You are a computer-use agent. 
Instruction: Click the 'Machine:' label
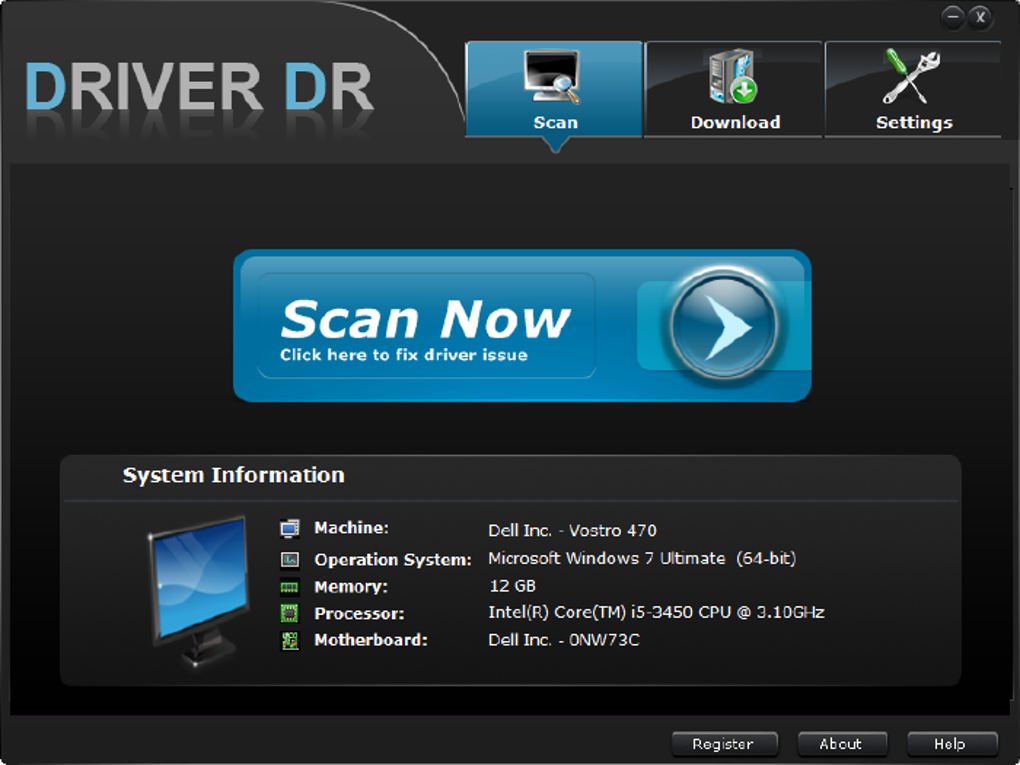click(351, 528)
